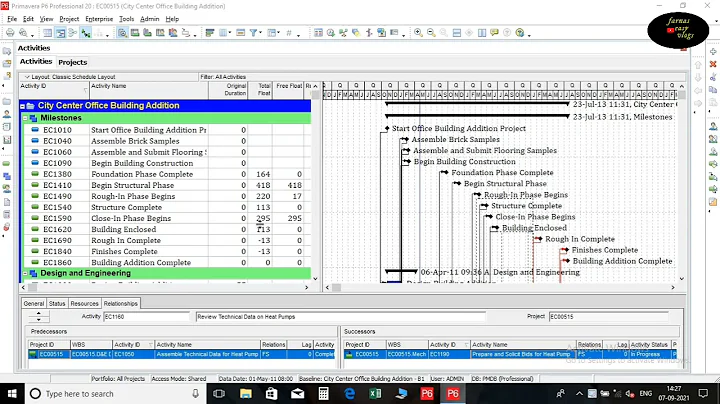
Task: Open the dropdown arrow after Print Preview
Action: 33,35
